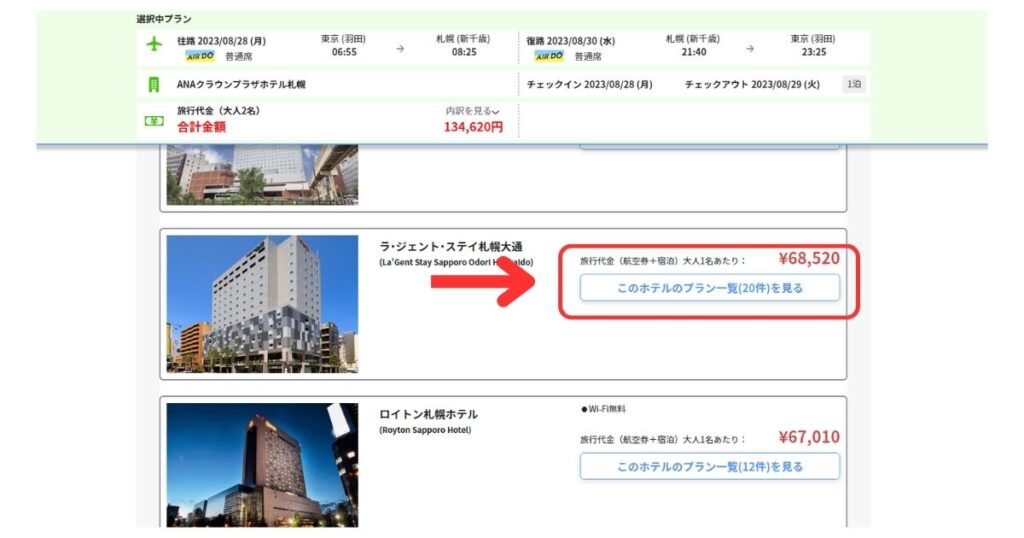Click ANAクラウンプラザホテル札幌 selected hotel name
The image size is (1024, 538).
pos(241,84)
